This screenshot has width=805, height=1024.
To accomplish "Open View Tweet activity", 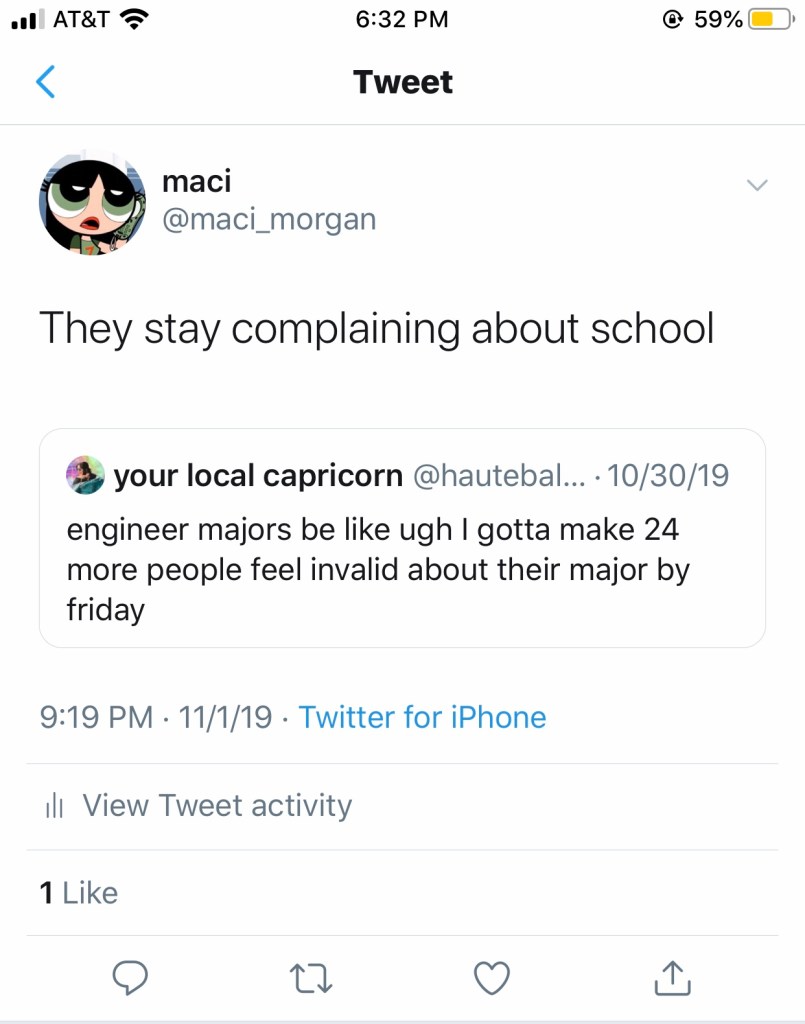I will 216,806.
